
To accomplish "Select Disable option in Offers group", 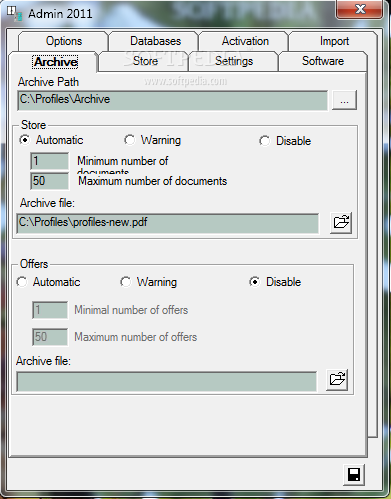I will (275, 282).
